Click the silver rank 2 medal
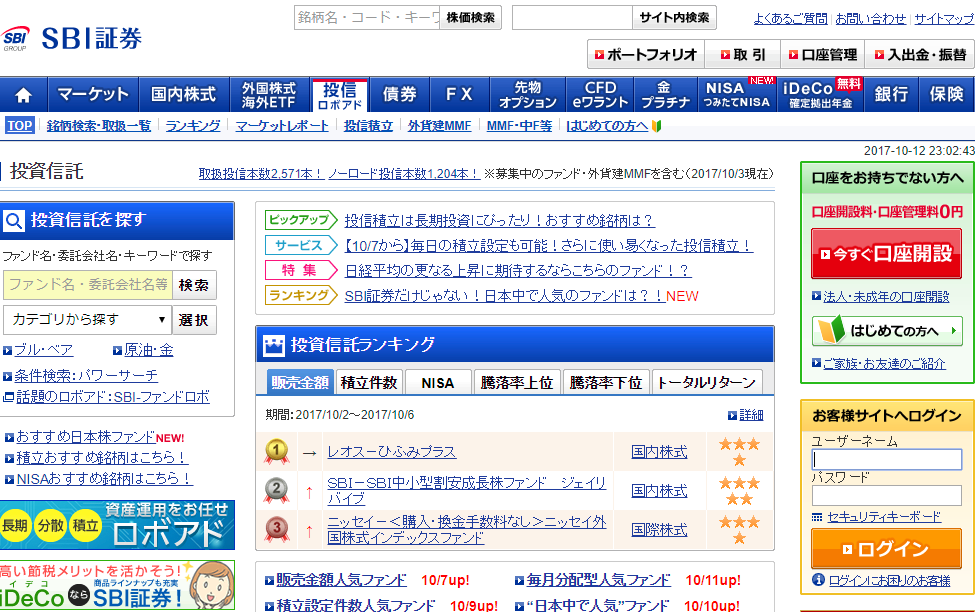The image size is (975, 612). (277, 490)
